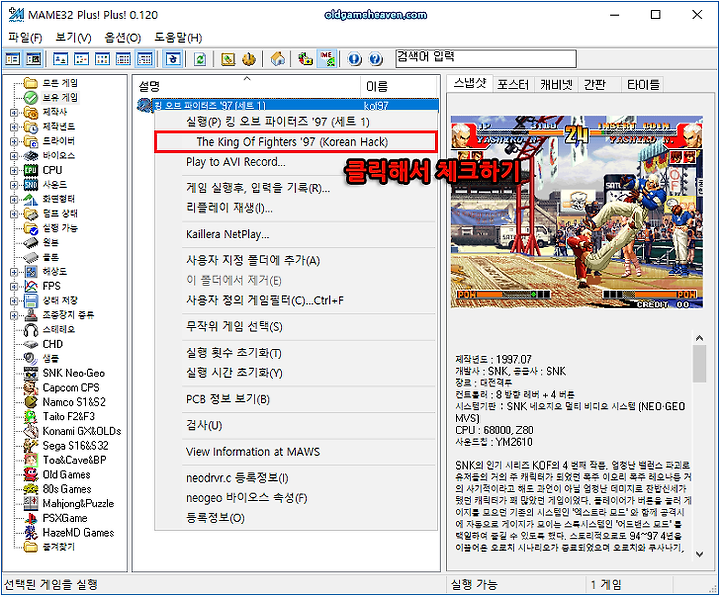This screenshot has width=720, height=597.
Task: Expand the first plus node under owned games
Action: [x=14, y=112]
